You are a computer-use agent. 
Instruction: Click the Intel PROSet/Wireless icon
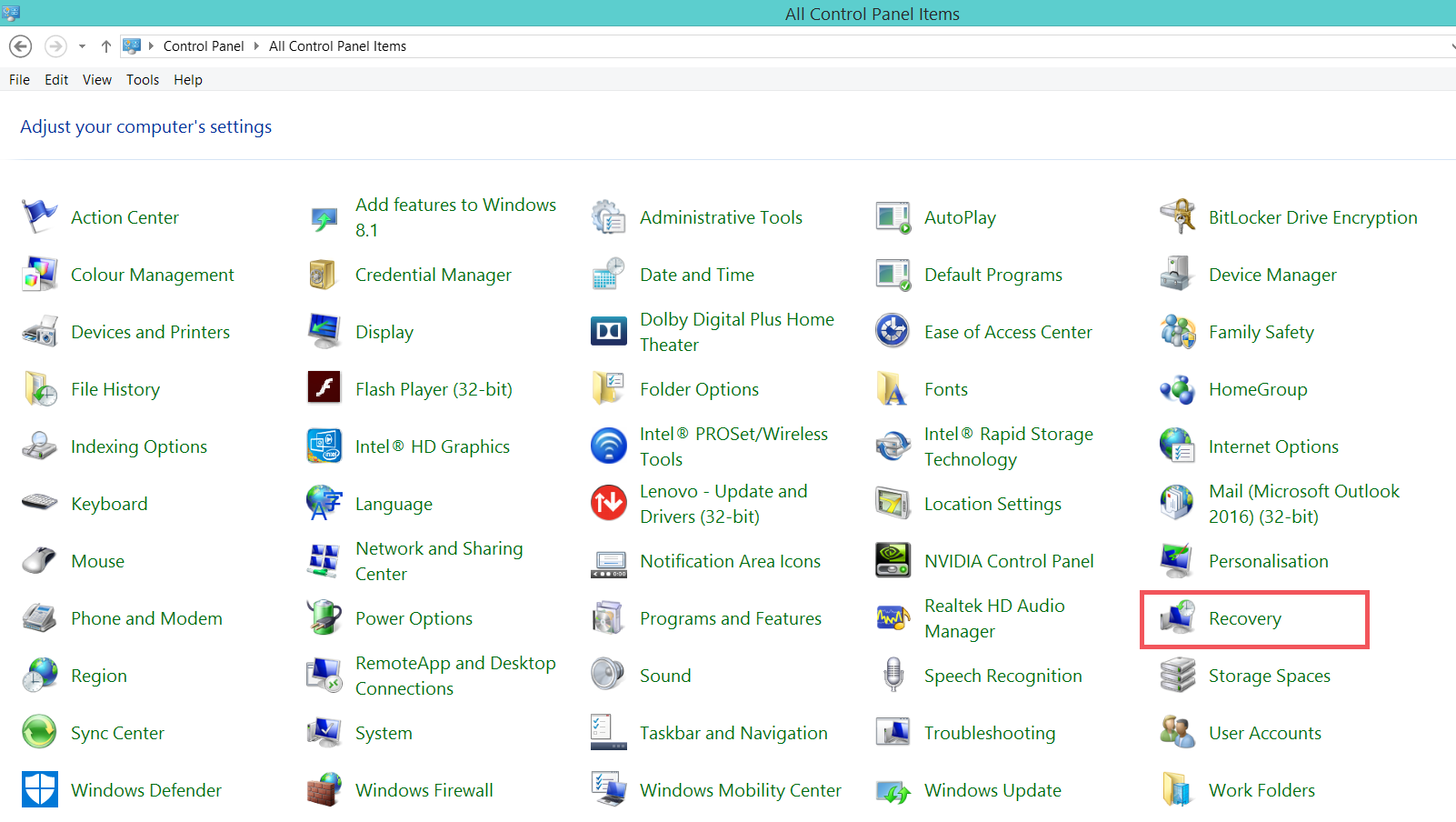pyautogui.click(x=608, y=446)
